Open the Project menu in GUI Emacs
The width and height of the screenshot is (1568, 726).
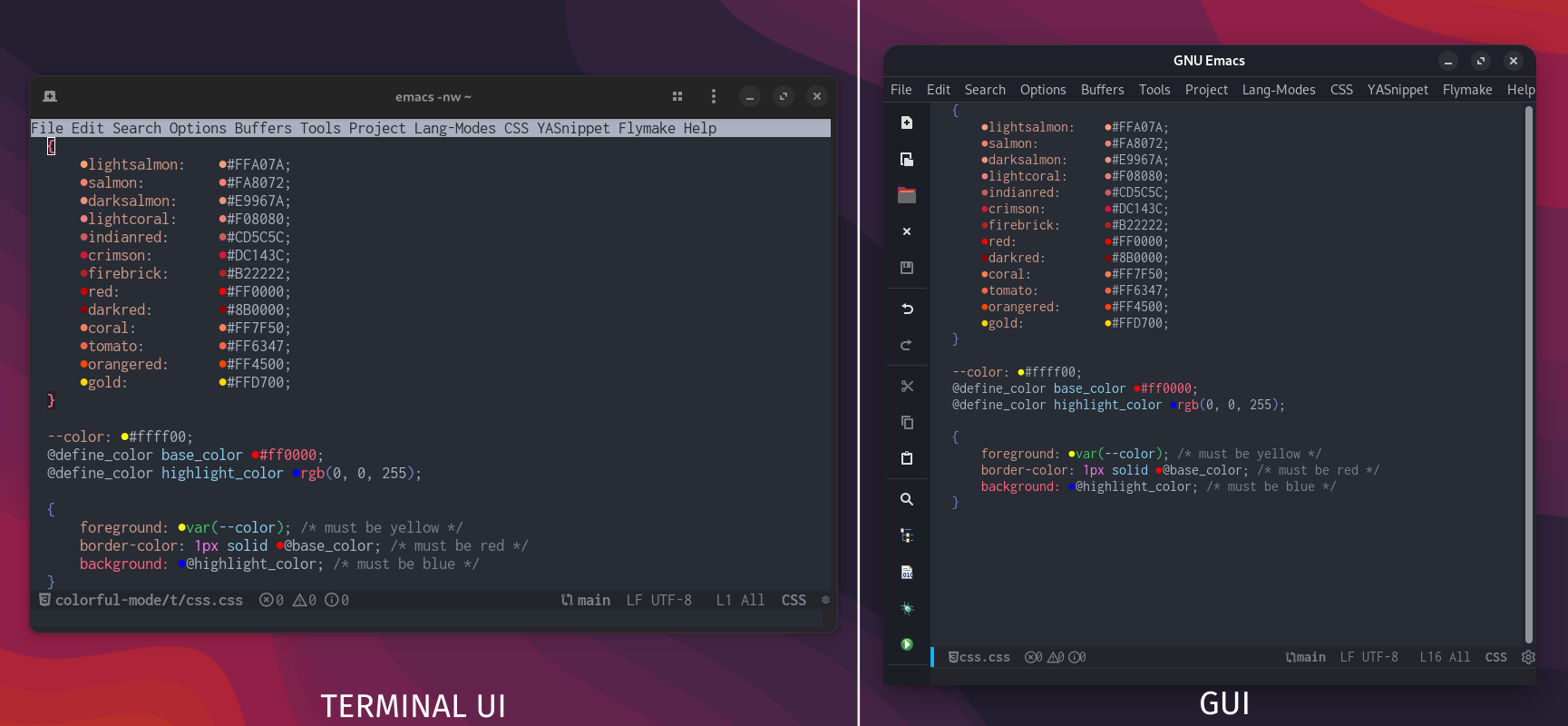tap(1206, 90)
